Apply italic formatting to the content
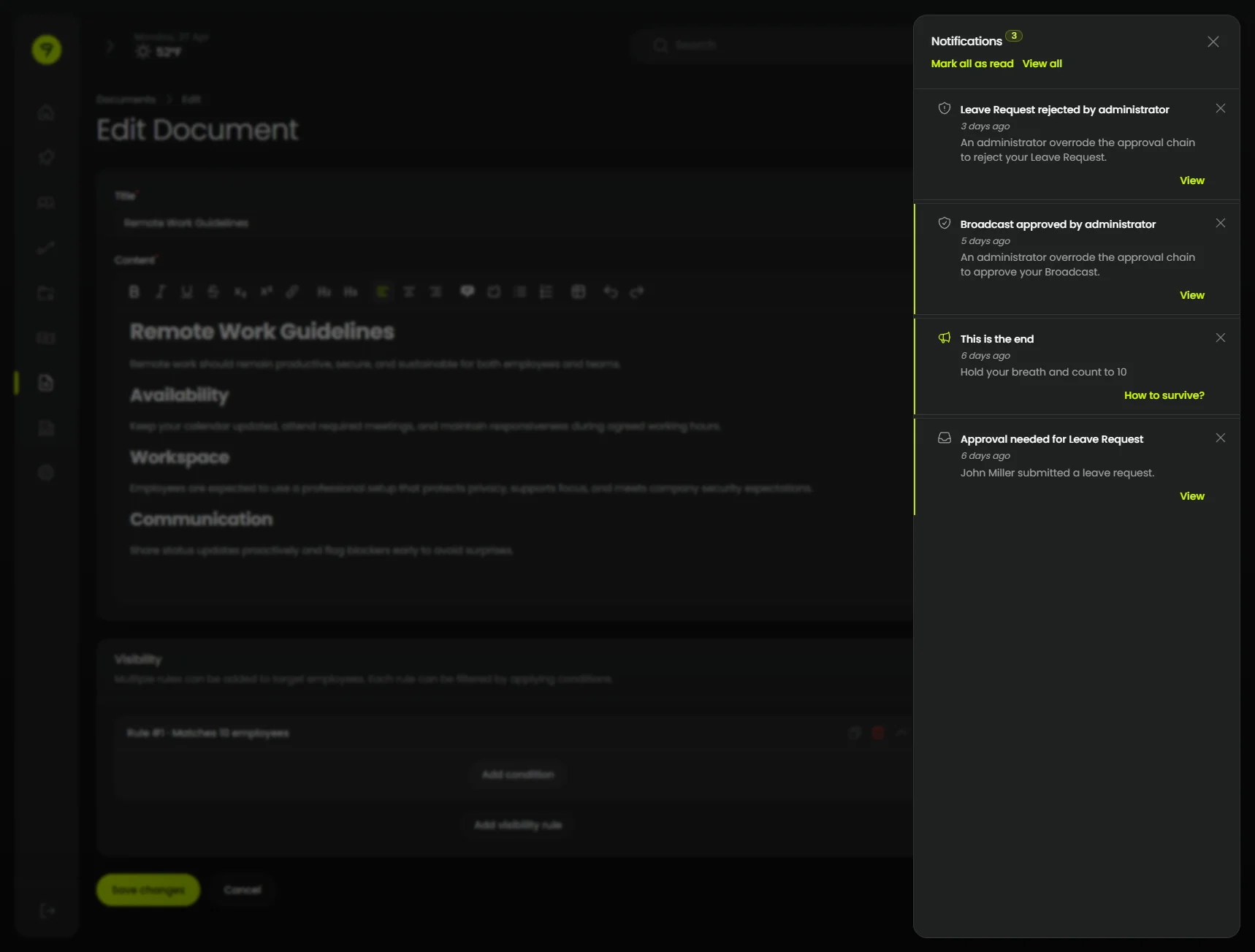The image size is (1255, 952). [160, 292]
